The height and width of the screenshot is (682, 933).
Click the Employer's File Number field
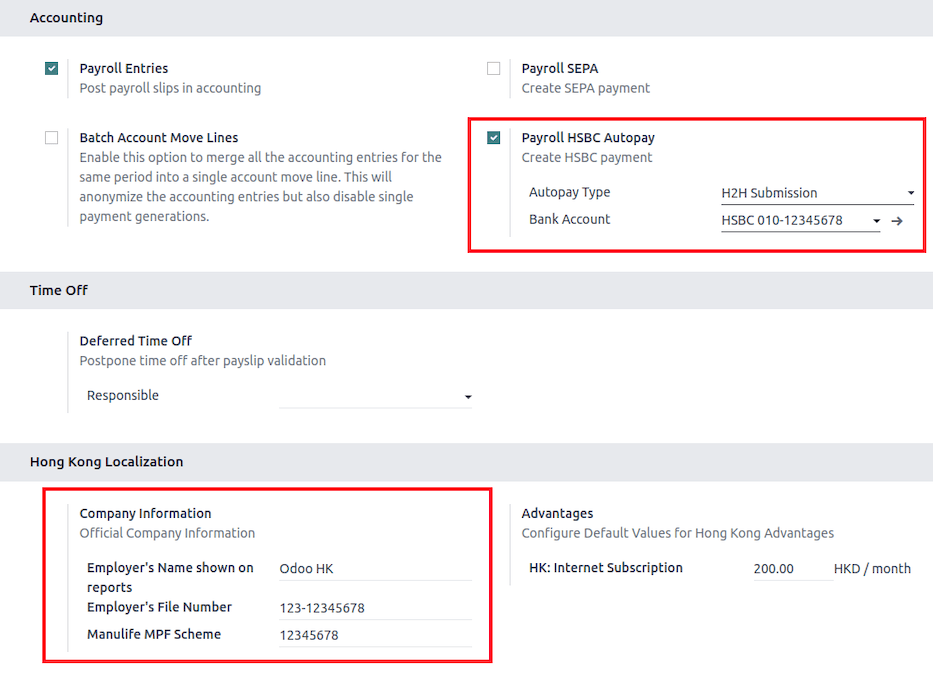pos(375,608)
